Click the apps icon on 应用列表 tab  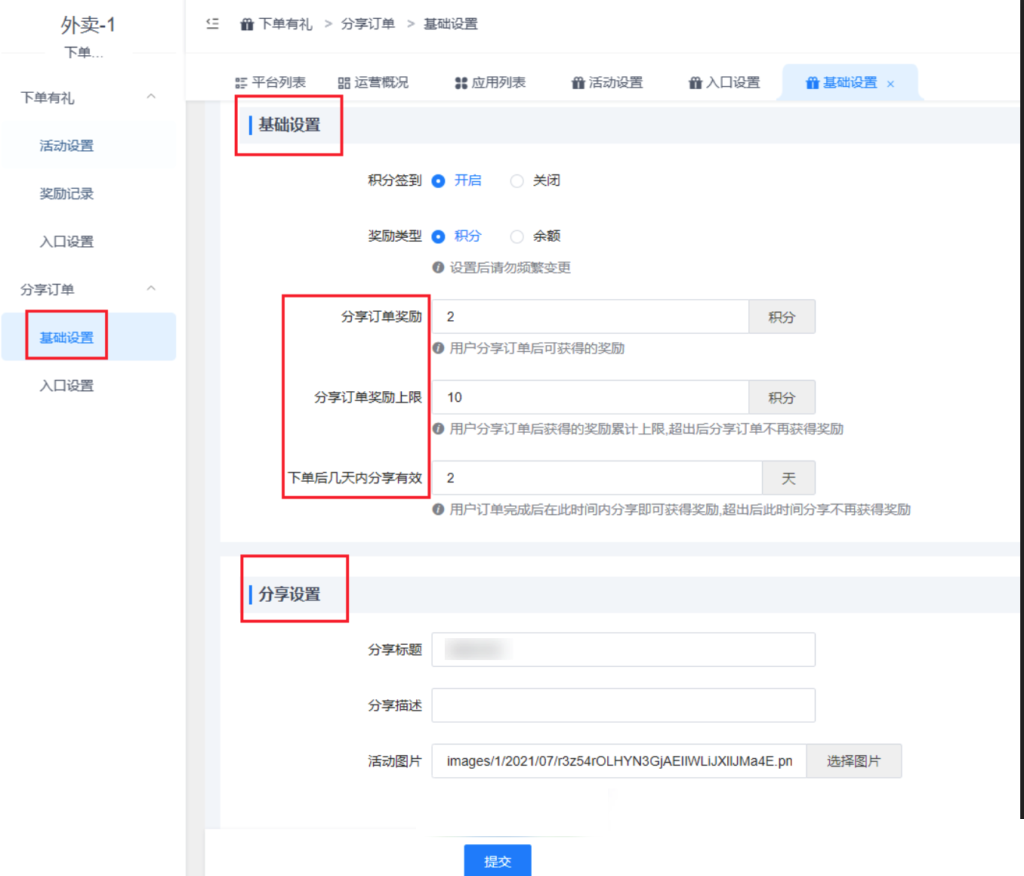(461, 83)
